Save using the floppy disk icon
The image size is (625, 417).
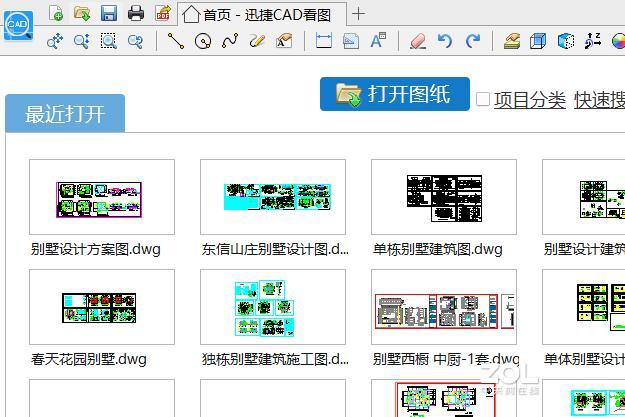109,13
